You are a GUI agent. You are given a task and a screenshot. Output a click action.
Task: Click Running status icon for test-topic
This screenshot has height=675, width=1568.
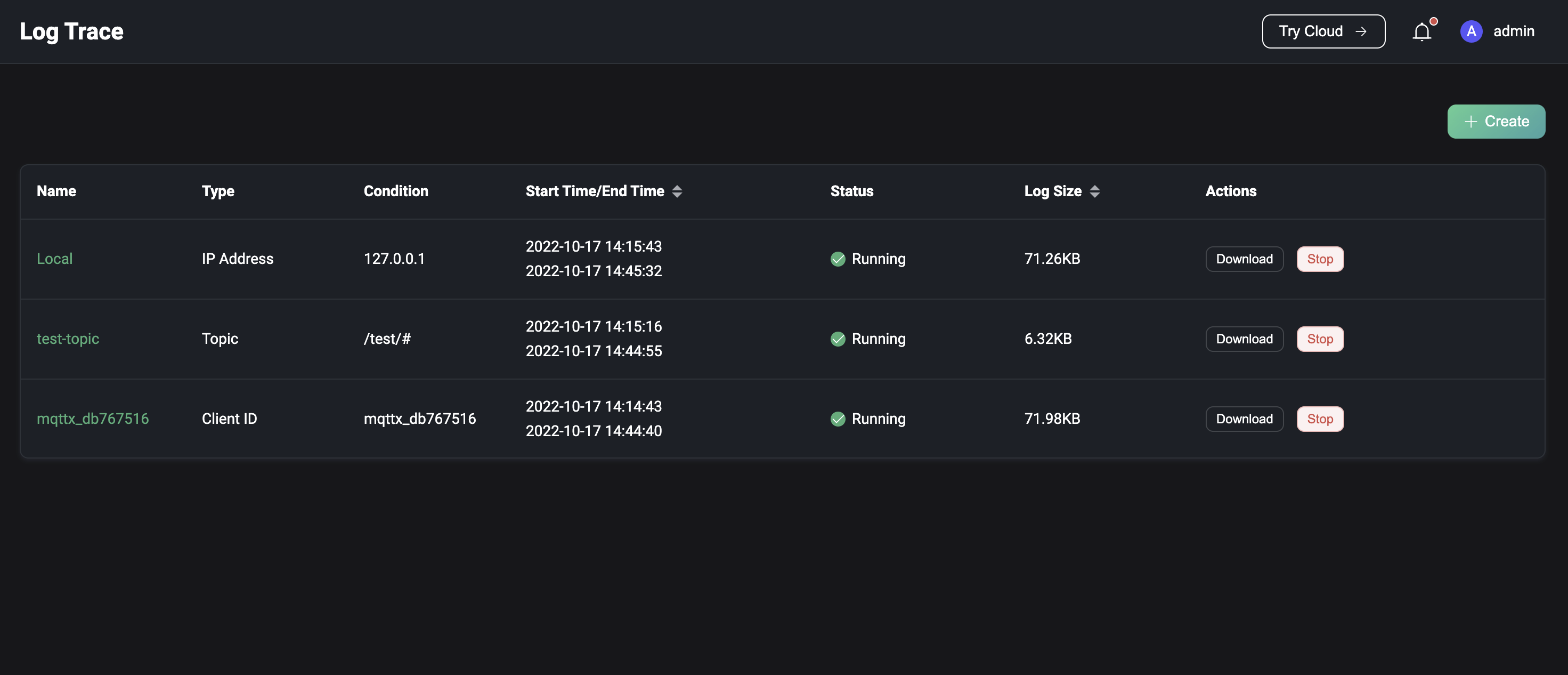coord(838,339)
